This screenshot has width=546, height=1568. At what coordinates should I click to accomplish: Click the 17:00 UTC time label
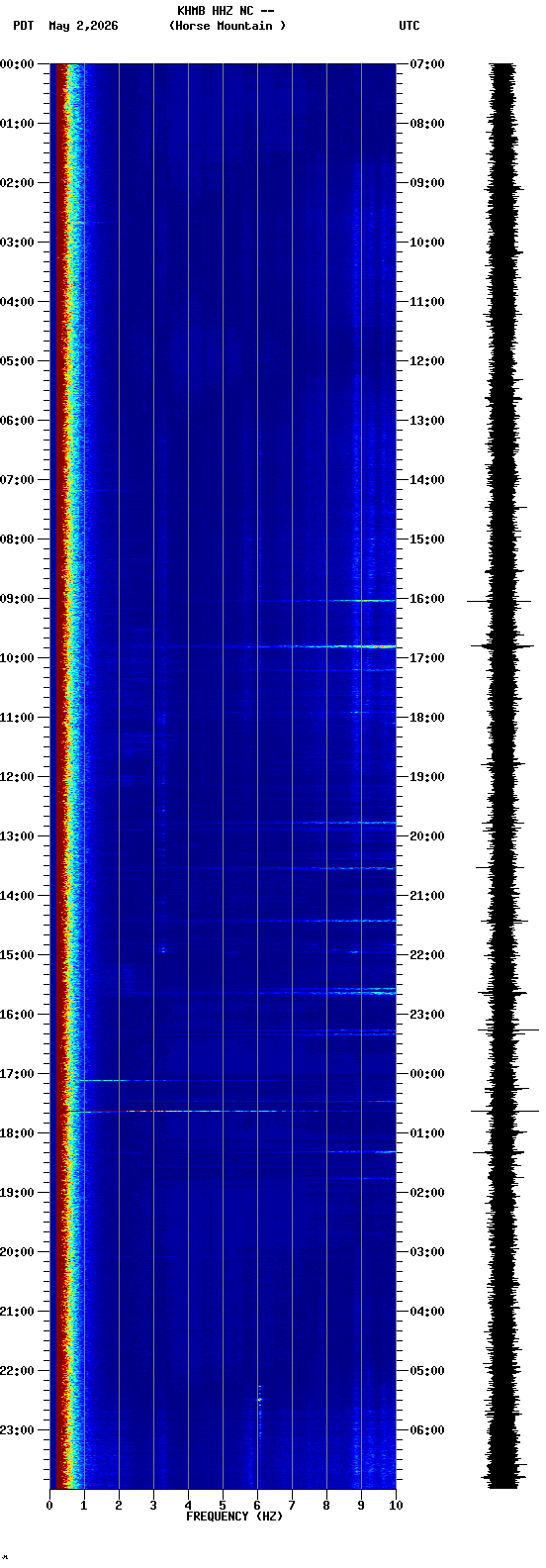pos(427,658)
